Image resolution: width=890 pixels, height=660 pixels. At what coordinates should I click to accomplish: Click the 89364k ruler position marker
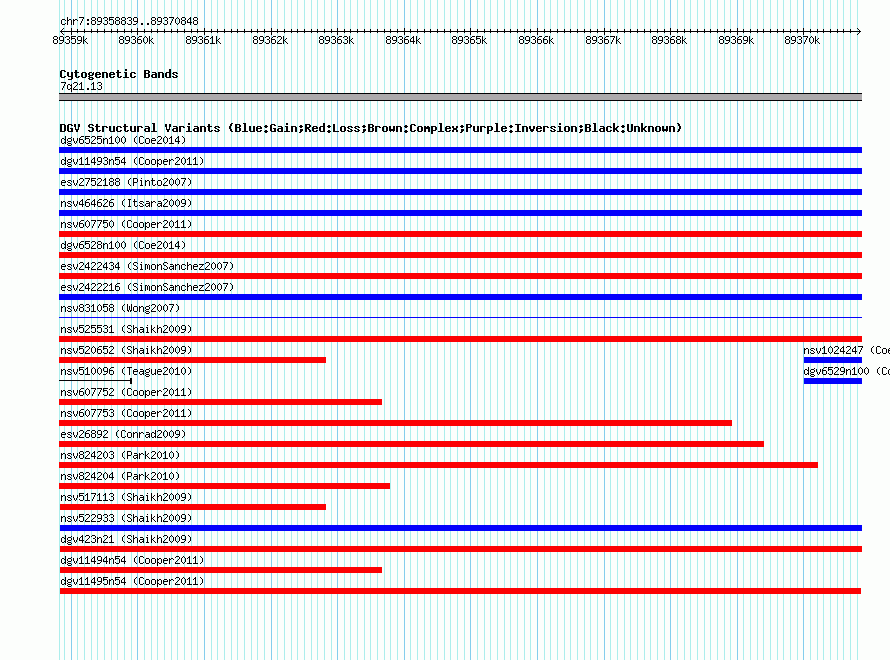coord(403,40)
